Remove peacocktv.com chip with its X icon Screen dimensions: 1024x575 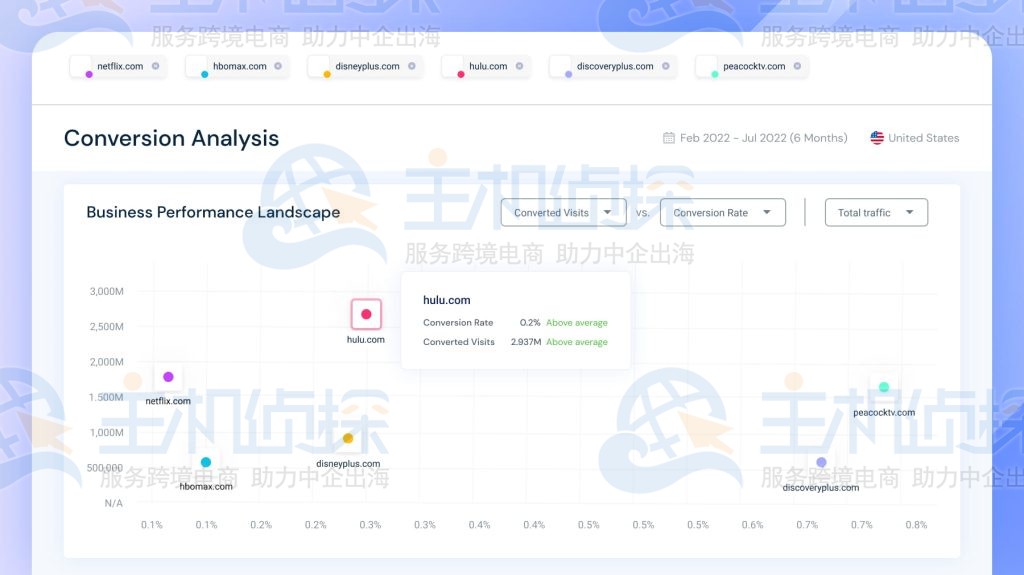[x=797, y=67]
